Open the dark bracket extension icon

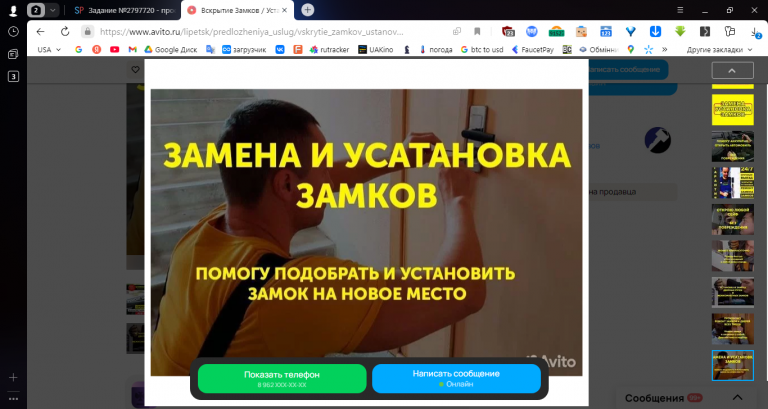point(705,31)
